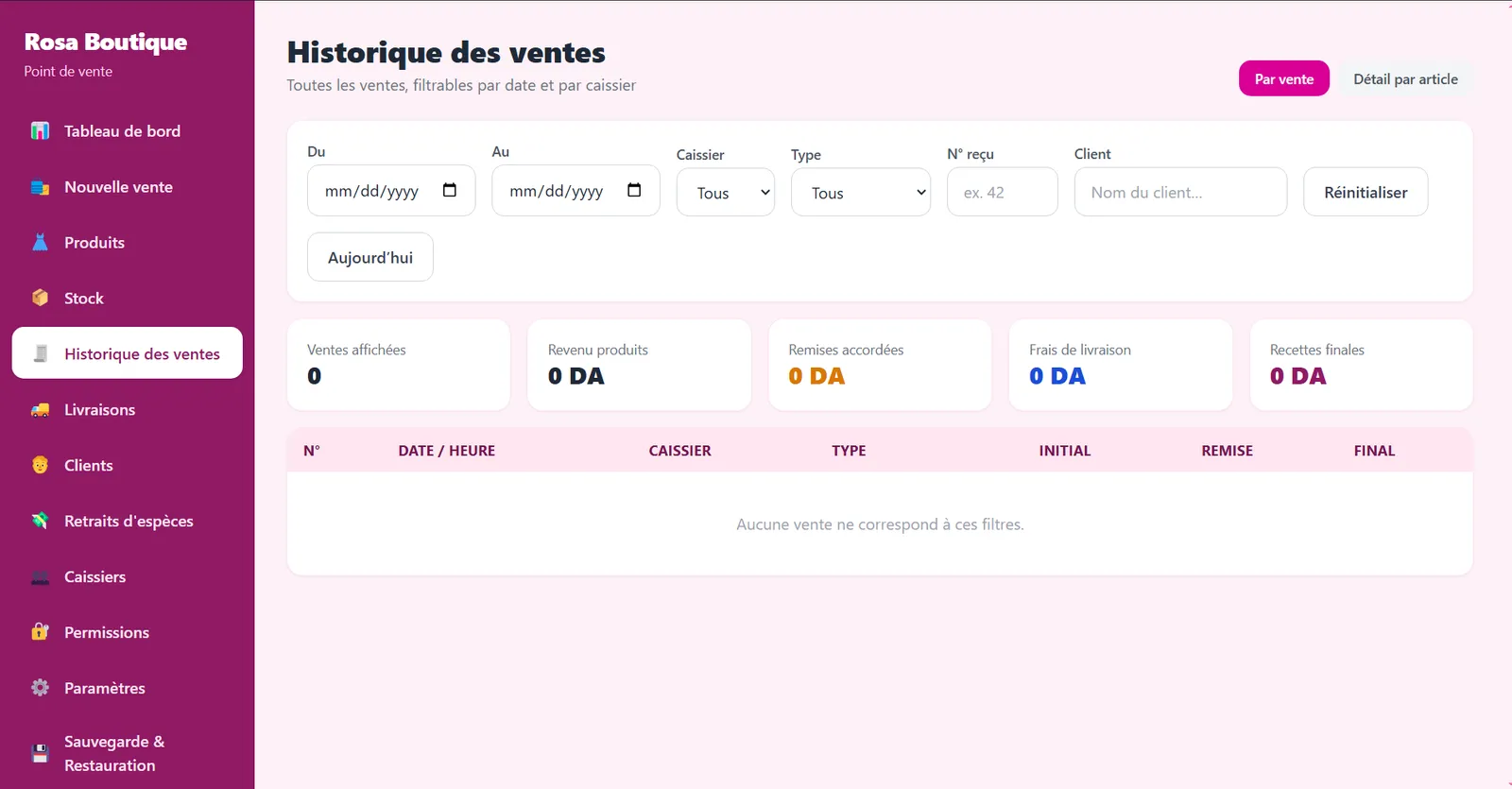1512x789 pixels.
Task: Click the Sauvegarde & Restauration floppy icon
Action: [40, 753]
